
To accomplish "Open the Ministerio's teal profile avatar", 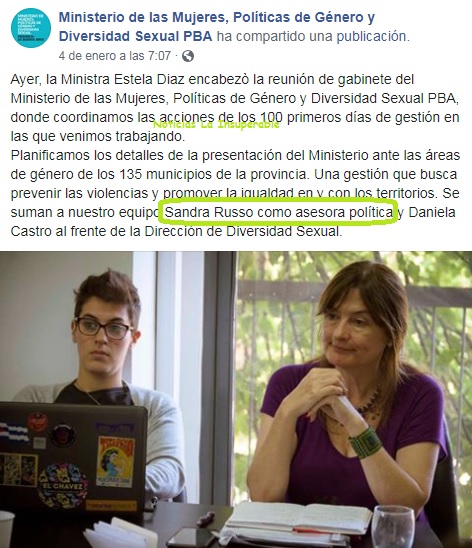I will coord(31,28).
